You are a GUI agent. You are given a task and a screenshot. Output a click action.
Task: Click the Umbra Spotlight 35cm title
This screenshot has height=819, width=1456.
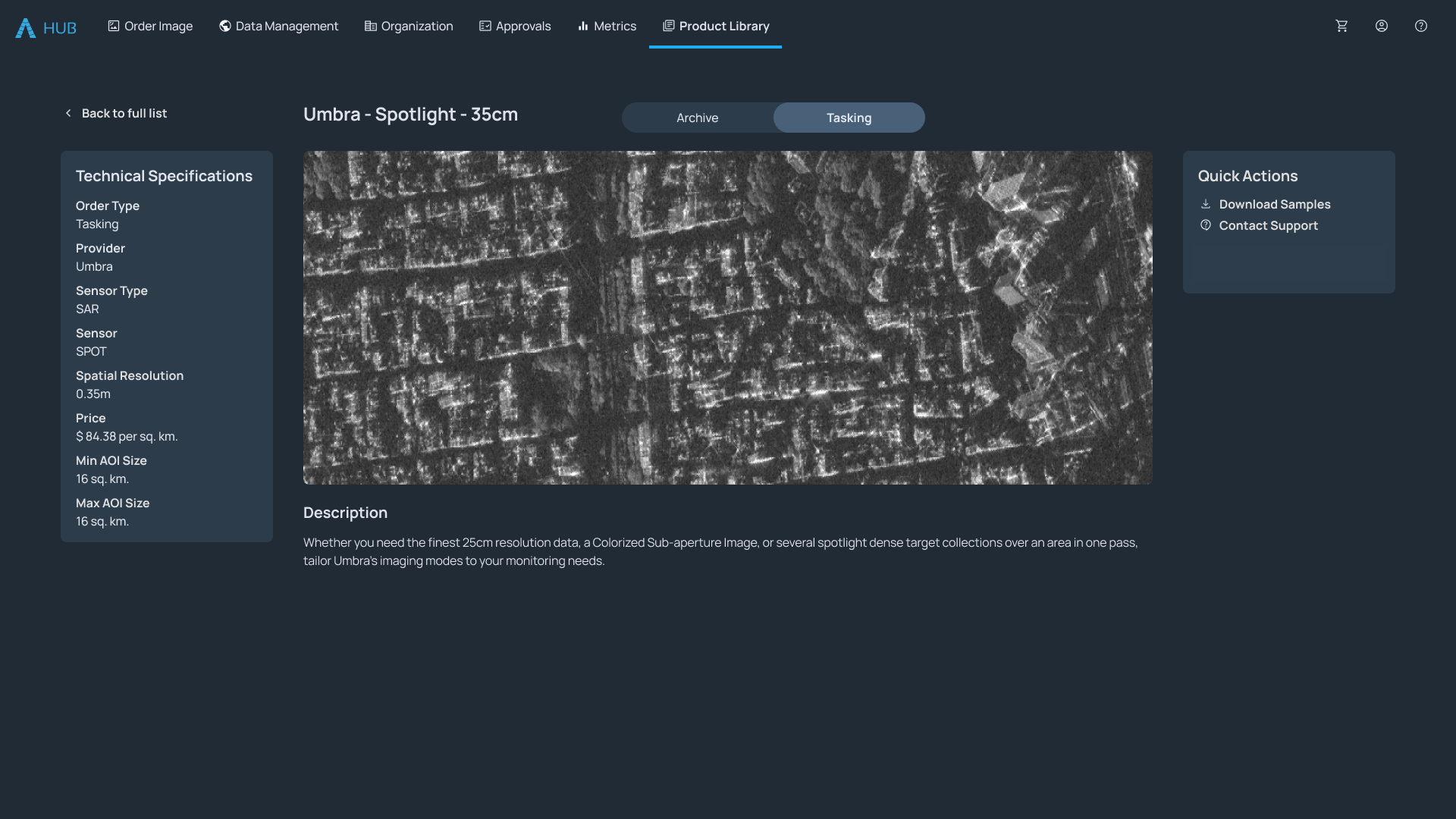(410, 115)
